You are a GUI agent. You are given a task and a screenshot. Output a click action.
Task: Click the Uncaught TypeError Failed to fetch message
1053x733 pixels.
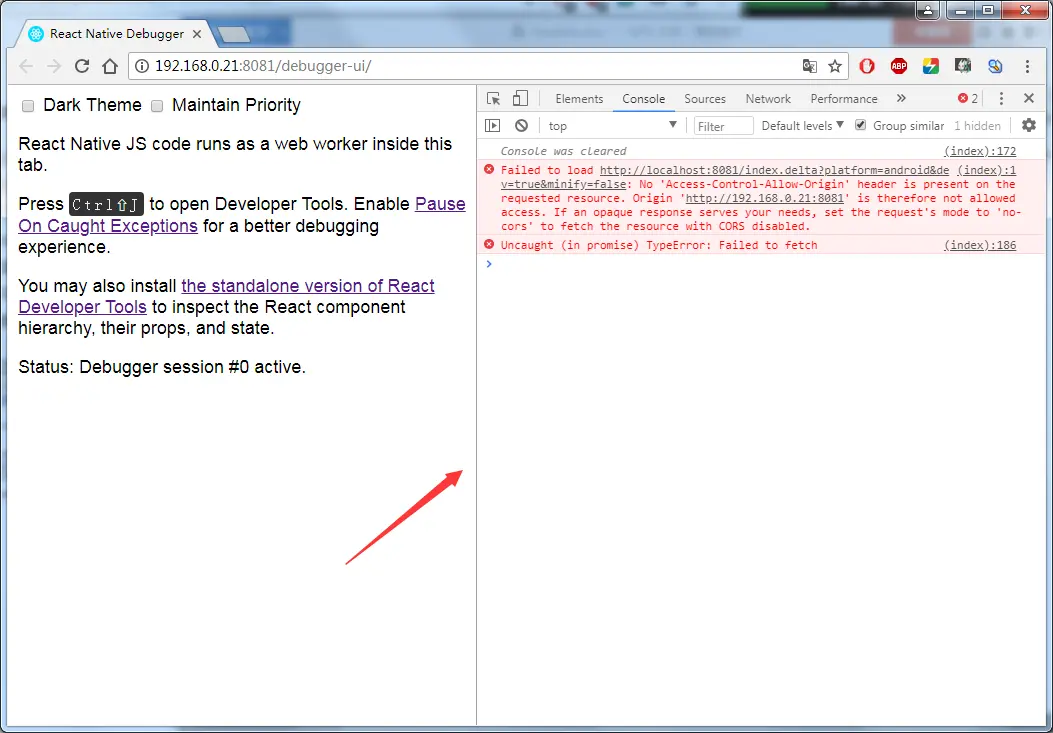pyautogui.click(x=659, y=245)
